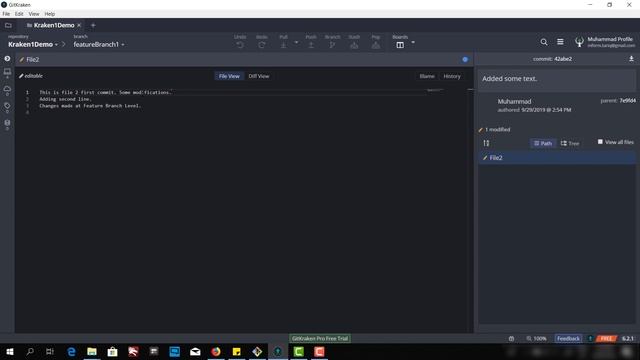Open Microsoft Edge from the taskbar

click(71, 351)
